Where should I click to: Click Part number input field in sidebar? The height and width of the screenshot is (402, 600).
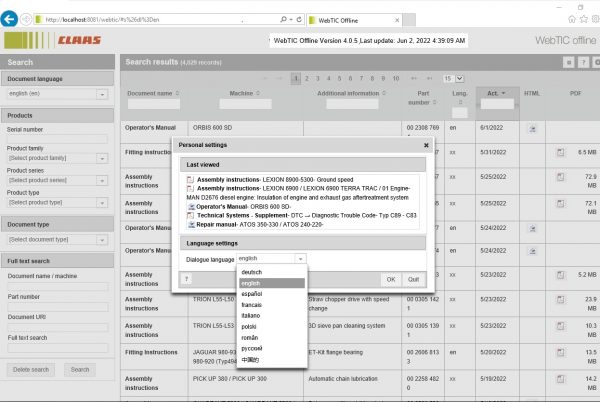pyautogui.click(x=57, y=306)
